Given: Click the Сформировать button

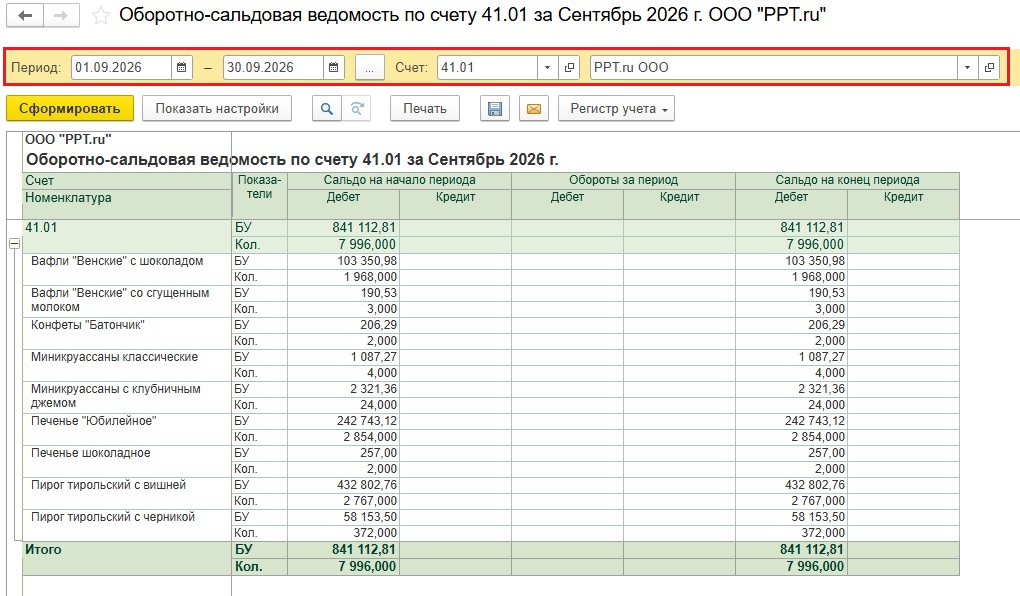Looking at the screenshot, I should pos(70,109).
